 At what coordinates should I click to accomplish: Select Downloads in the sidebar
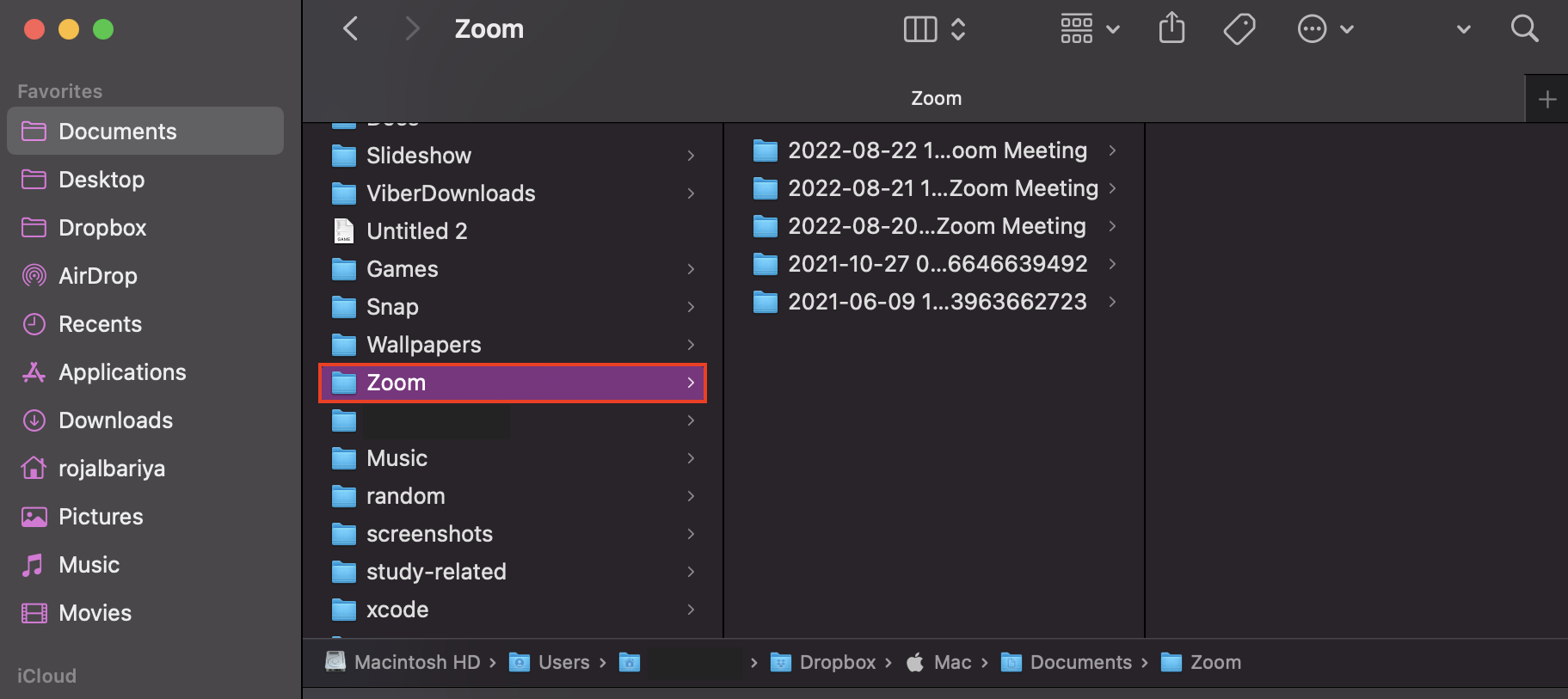[115, 420]
